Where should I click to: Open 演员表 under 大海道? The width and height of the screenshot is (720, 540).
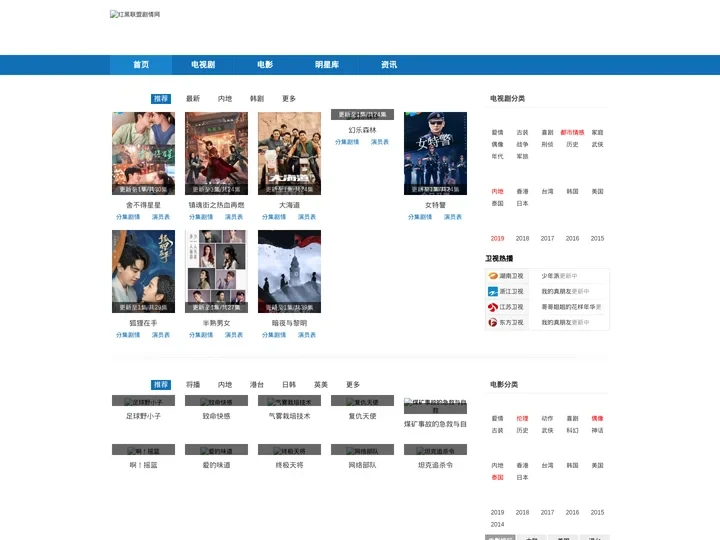[307, 217]
